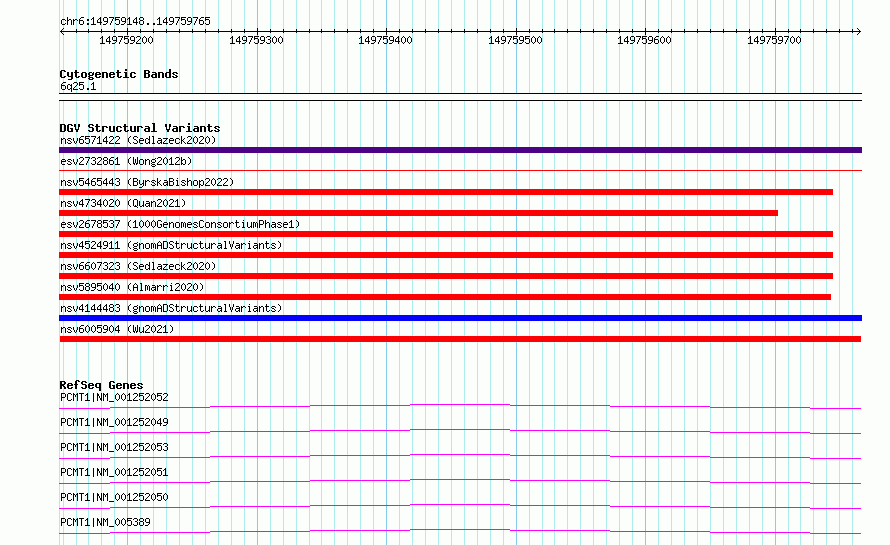Click the red nsv6607323 variant bar
This screenshot has width=890, height=545.
tap(446, 276)
